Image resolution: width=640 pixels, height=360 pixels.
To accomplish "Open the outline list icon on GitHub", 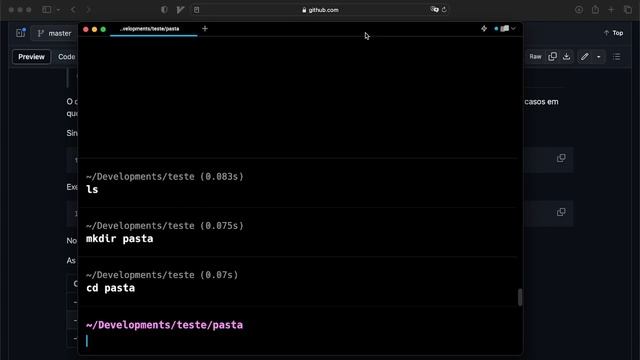I will pyautogui.click(x=617, y=57).
